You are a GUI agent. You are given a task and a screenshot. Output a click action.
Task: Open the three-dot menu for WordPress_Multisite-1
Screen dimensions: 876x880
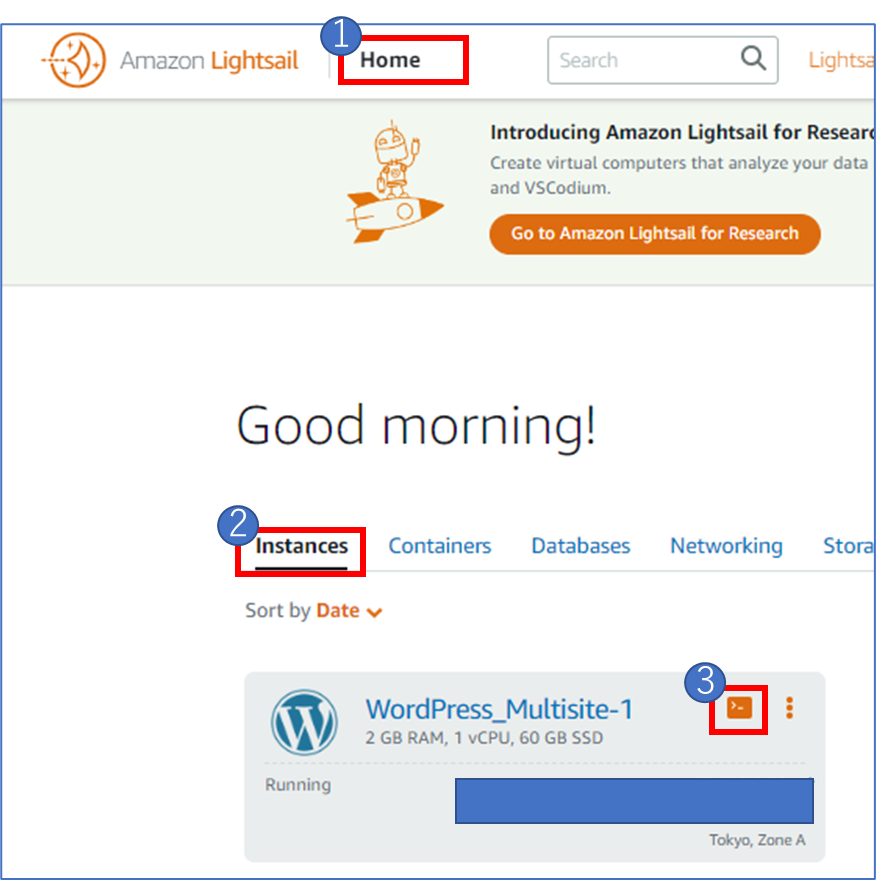point(790,708)
